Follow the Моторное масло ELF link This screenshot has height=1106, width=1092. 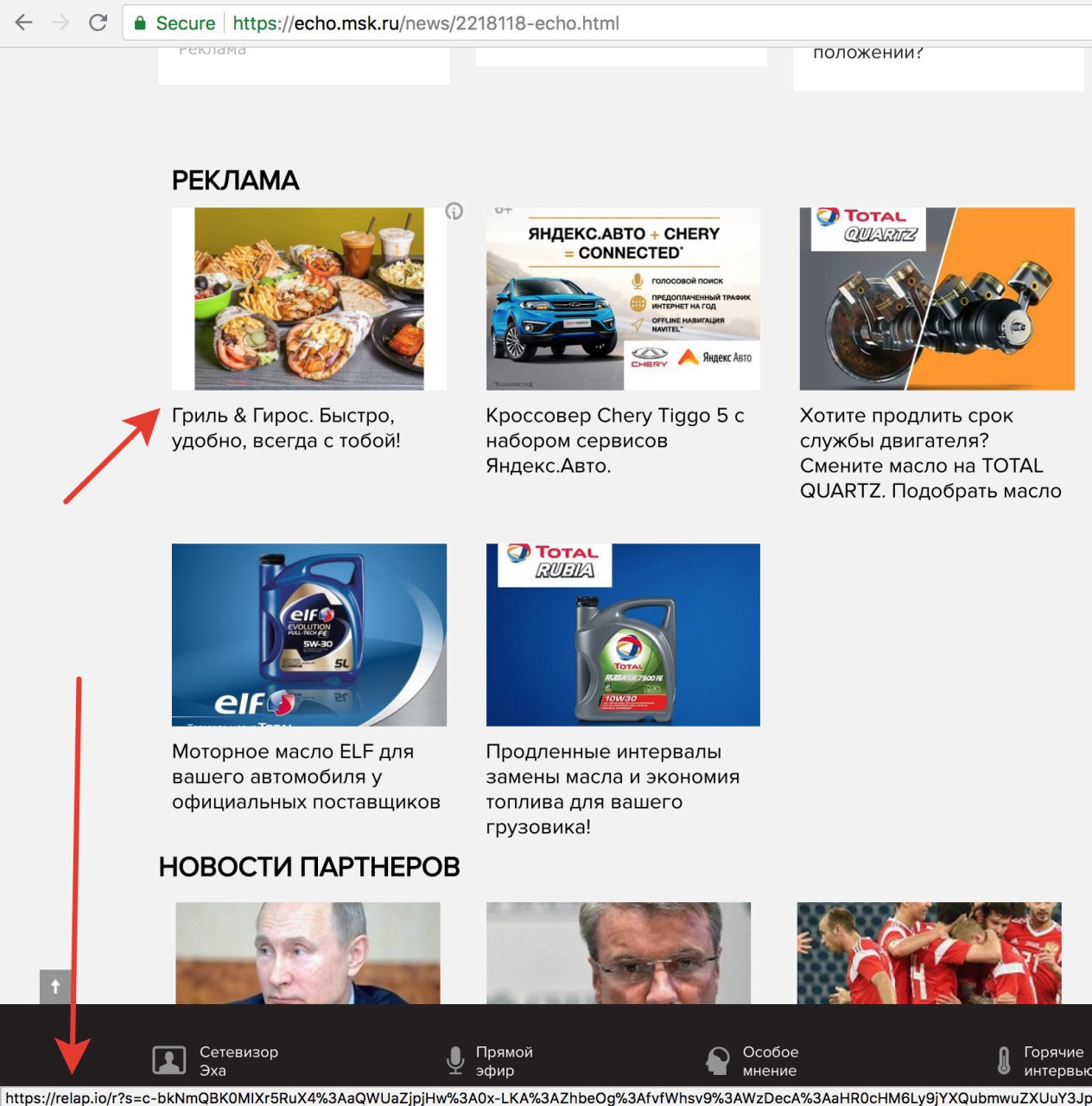click(306, 777)
